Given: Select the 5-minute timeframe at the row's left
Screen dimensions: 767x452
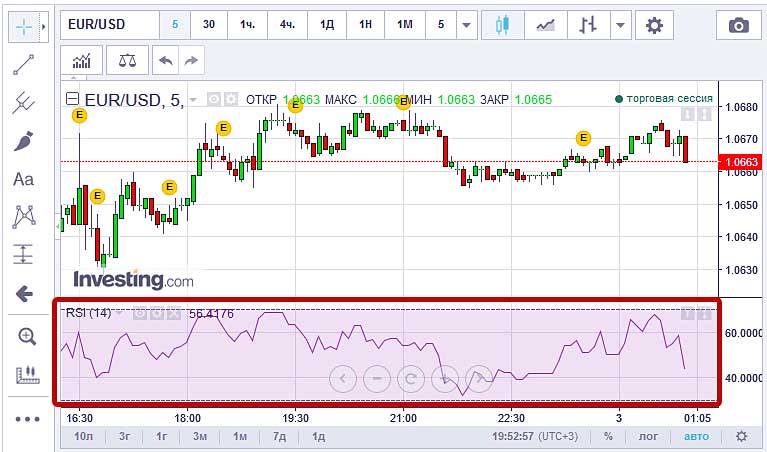Looking at the screenshot, I should pos(175,24).
